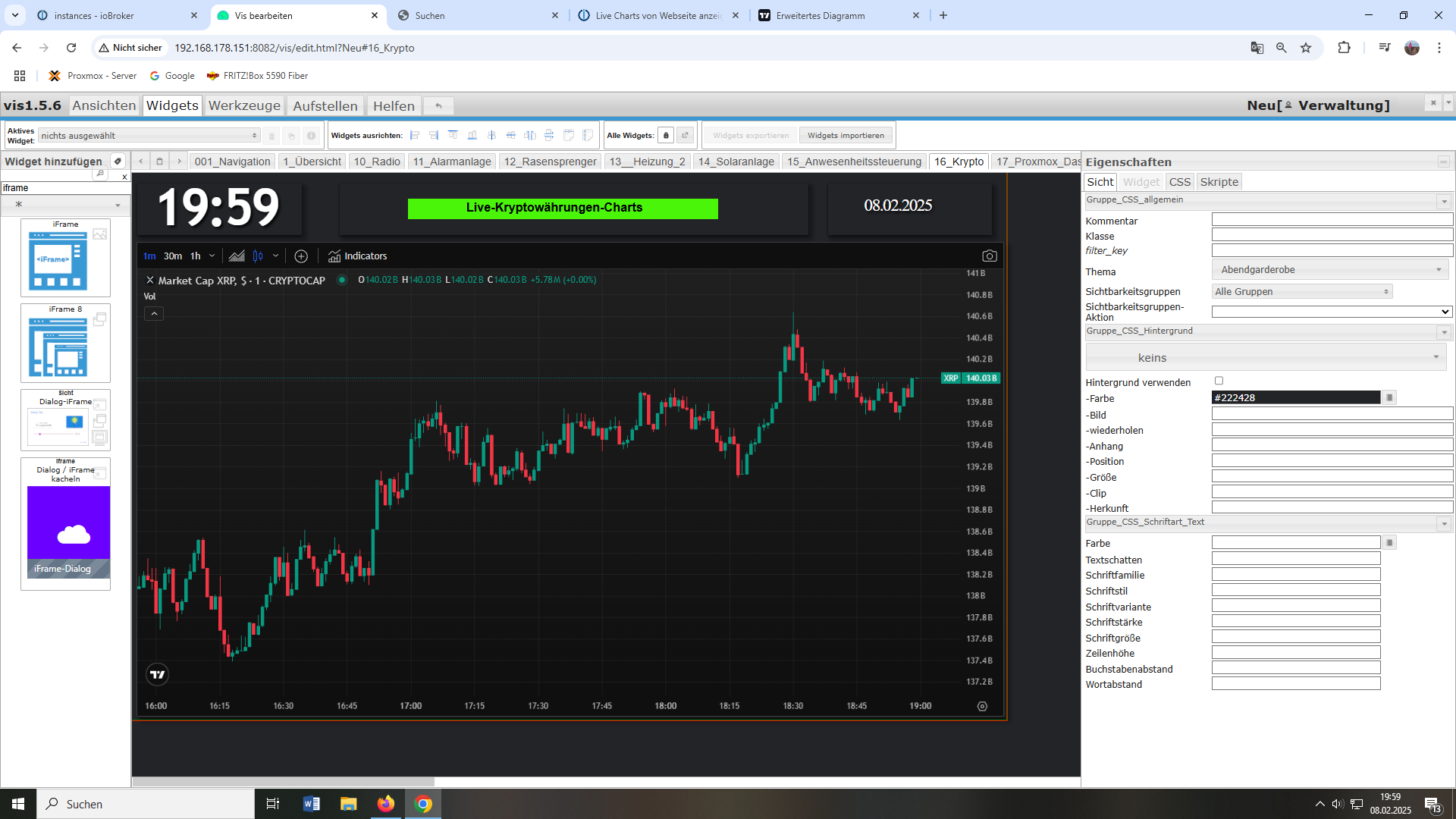
Task: Open the Ansichten menu
Action: tap(104, 105)
